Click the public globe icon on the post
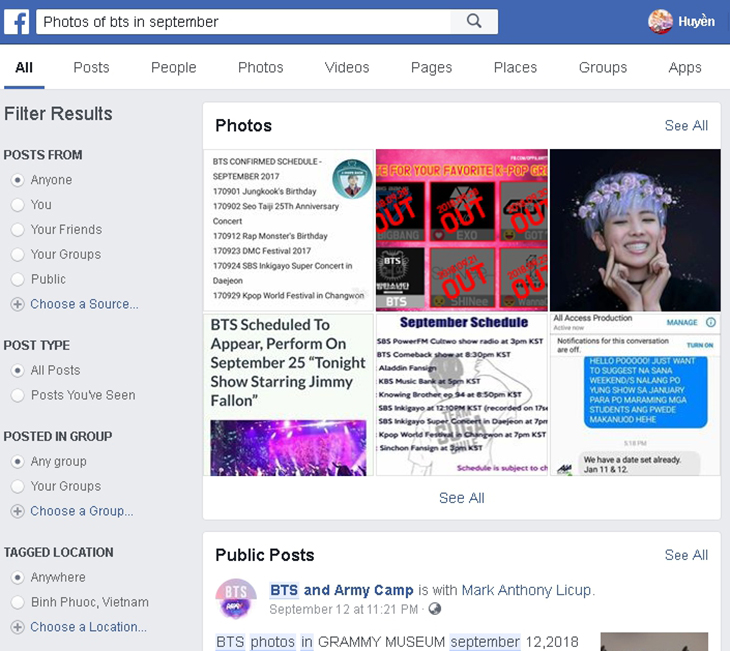This screenshot has height=651, width=730. click(435, 609)
